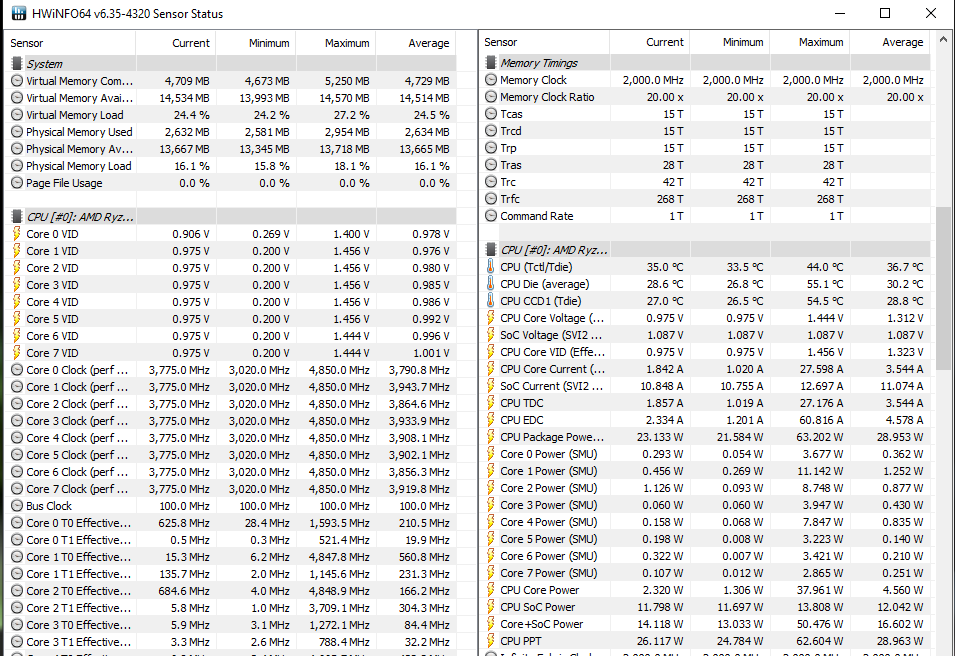
Task: Collapse the right CPU [#0]: AMD Ryz... group
Action: pos(491,250)
